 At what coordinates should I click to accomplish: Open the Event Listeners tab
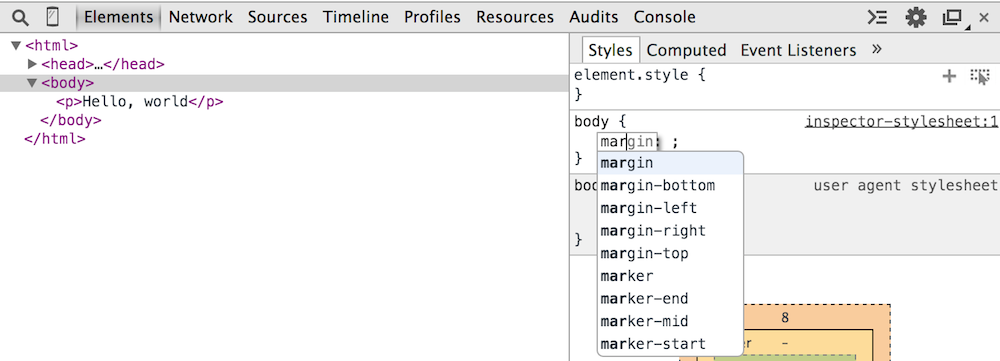798,50
